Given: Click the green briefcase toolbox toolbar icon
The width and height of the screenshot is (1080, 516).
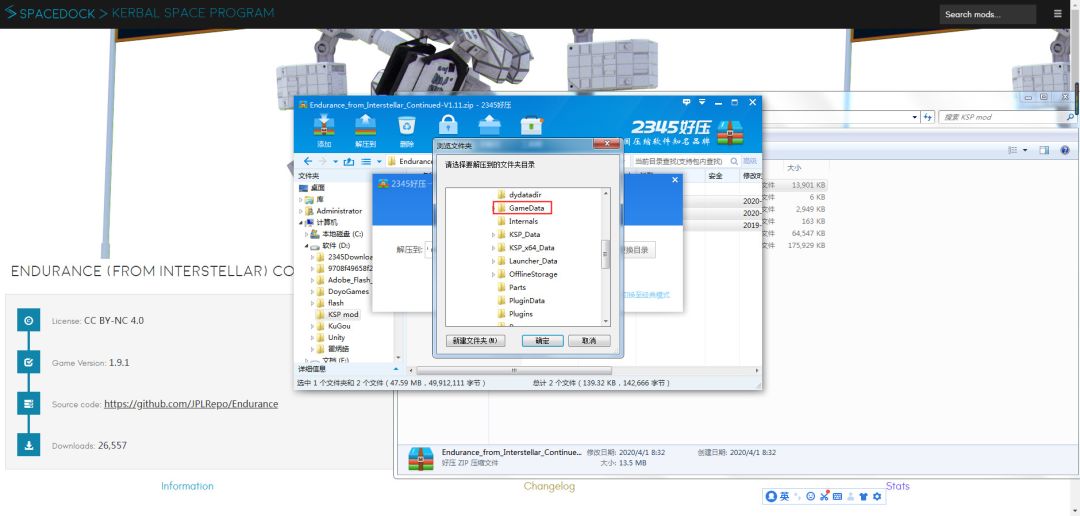Looking at the screenshot, I should click(531, 125).
